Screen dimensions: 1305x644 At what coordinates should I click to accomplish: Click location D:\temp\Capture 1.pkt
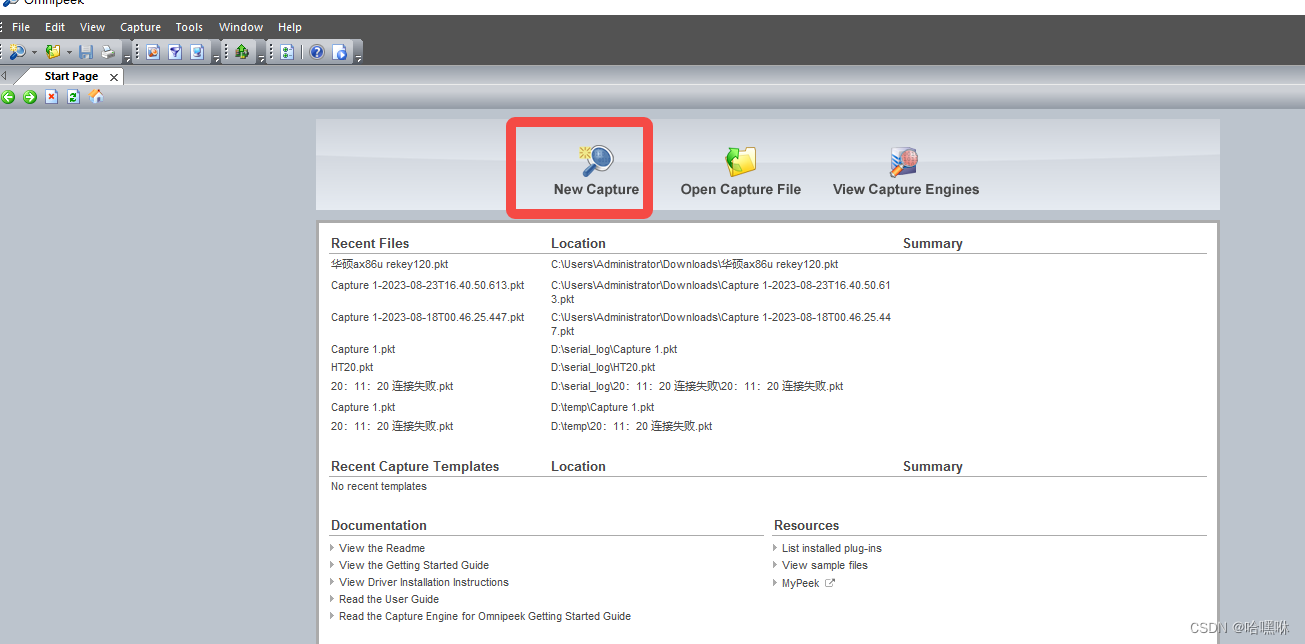[603, 407]
